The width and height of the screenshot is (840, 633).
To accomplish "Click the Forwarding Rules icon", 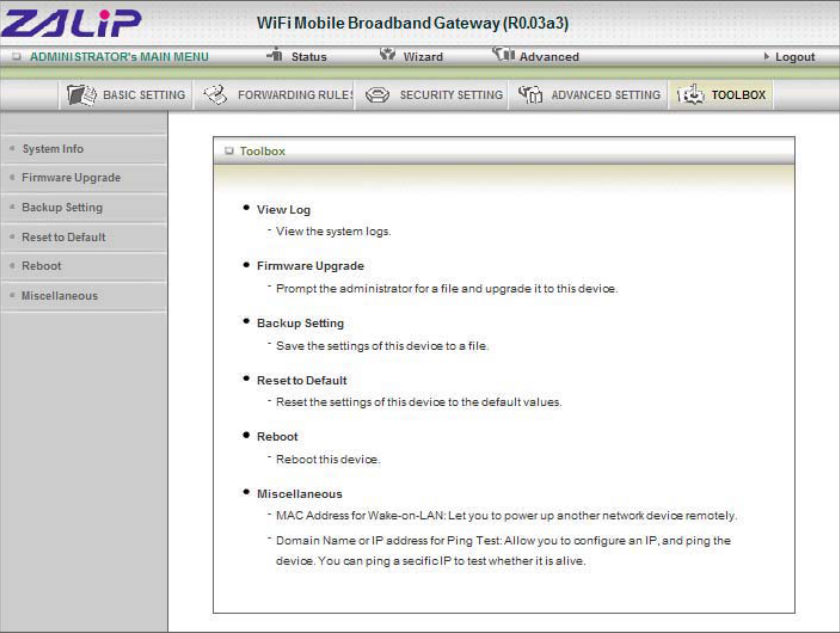I will tap(215, 95).
